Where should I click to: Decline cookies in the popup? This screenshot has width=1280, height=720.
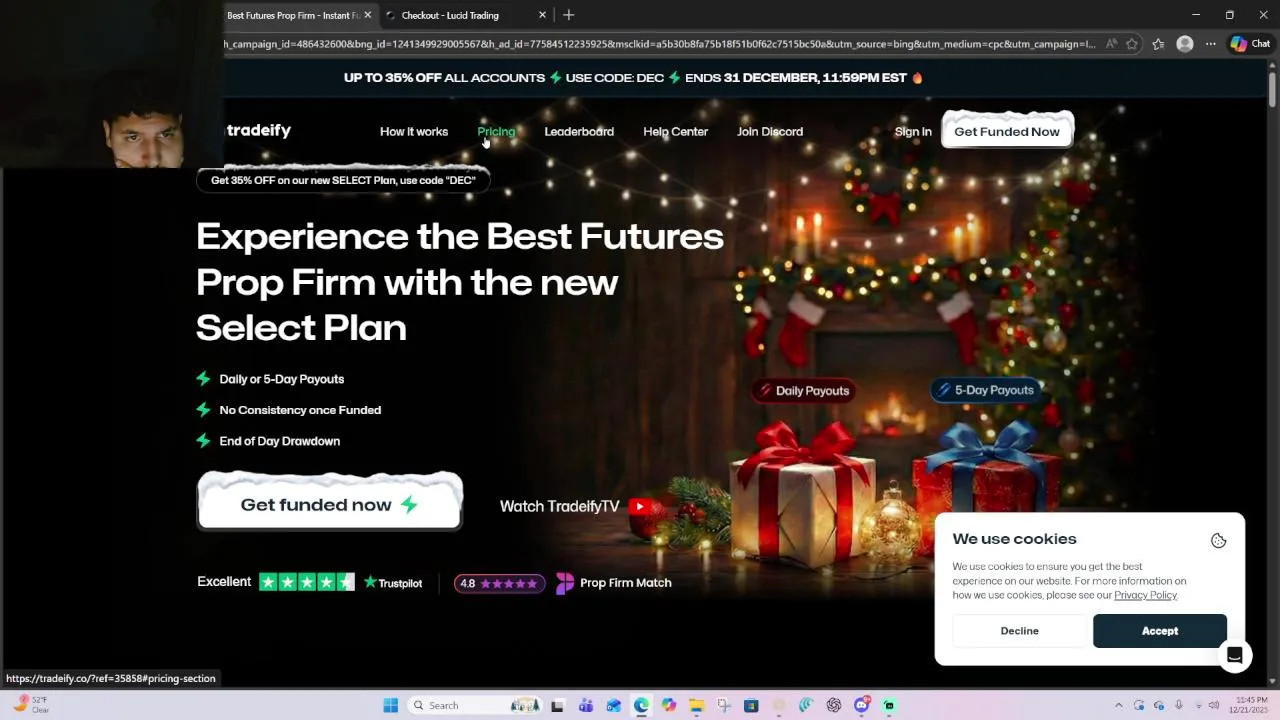pos(1019,631)
